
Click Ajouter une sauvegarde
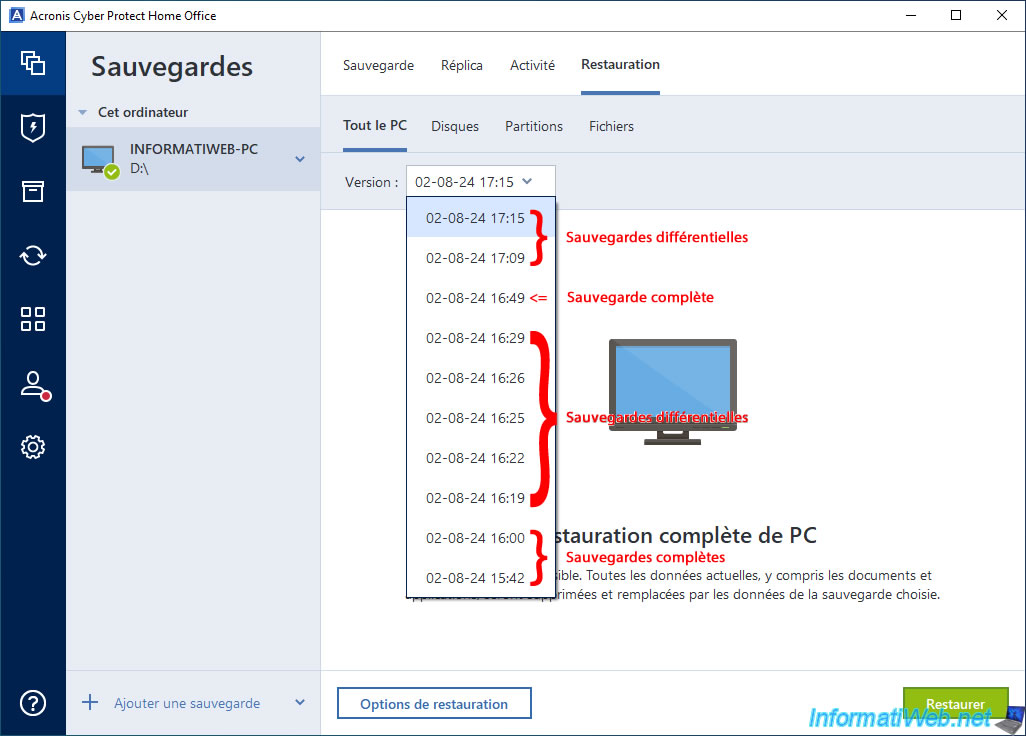tap(187, 703)
